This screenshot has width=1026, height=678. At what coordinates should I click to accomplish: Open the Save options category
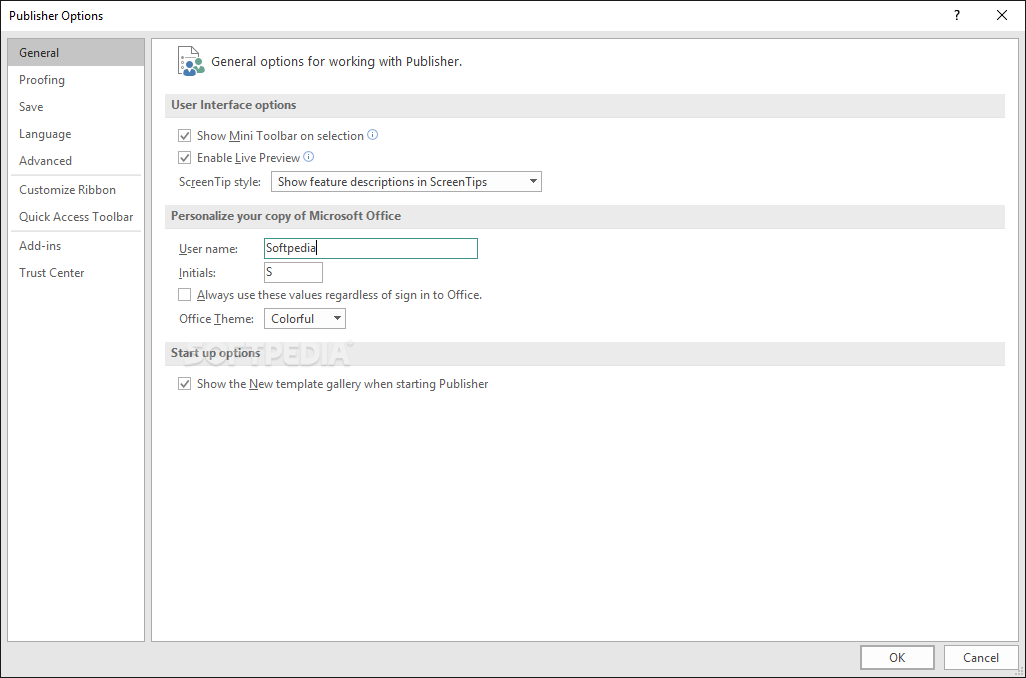[x=76, y=107]
